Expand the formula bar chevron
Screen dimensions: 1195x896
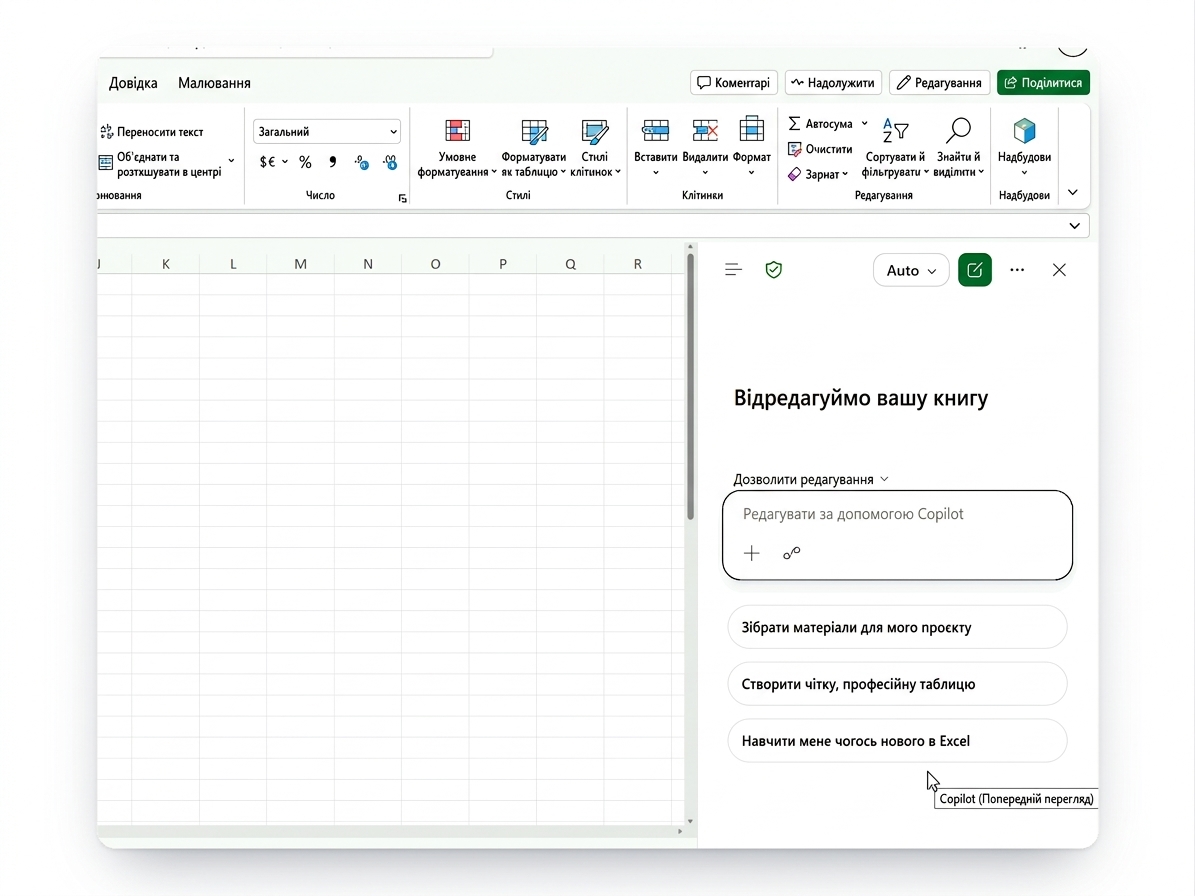1075,226
